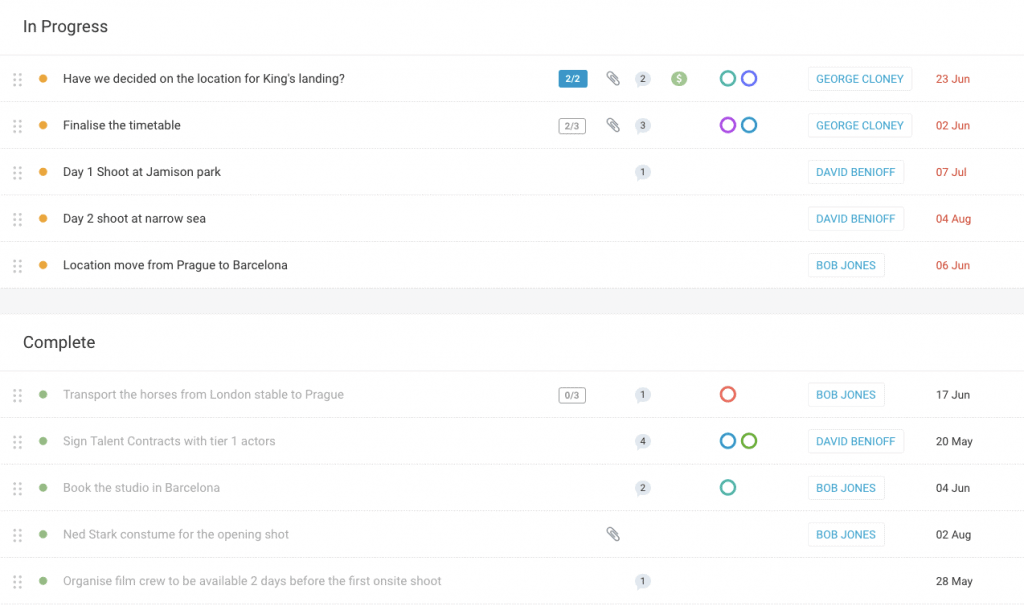Click the 23 Jun due date
This screenshot has height=606, width=1024.
pos(952,78)
